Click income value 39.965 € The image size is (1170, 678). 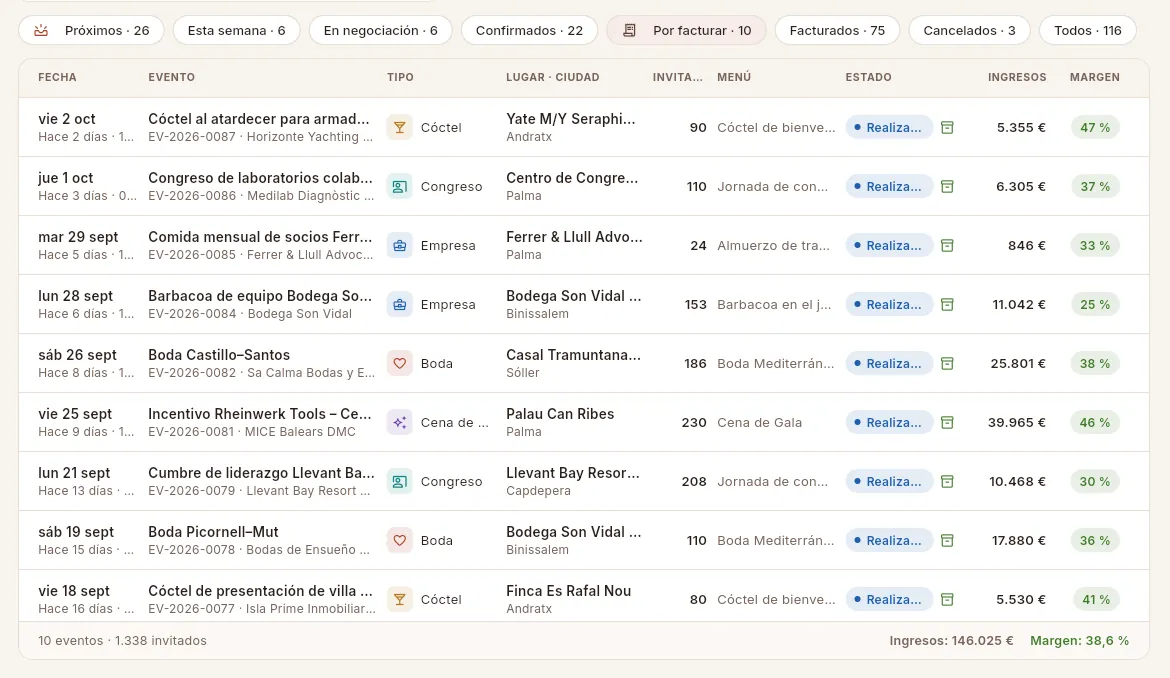tap(1016, 422)
